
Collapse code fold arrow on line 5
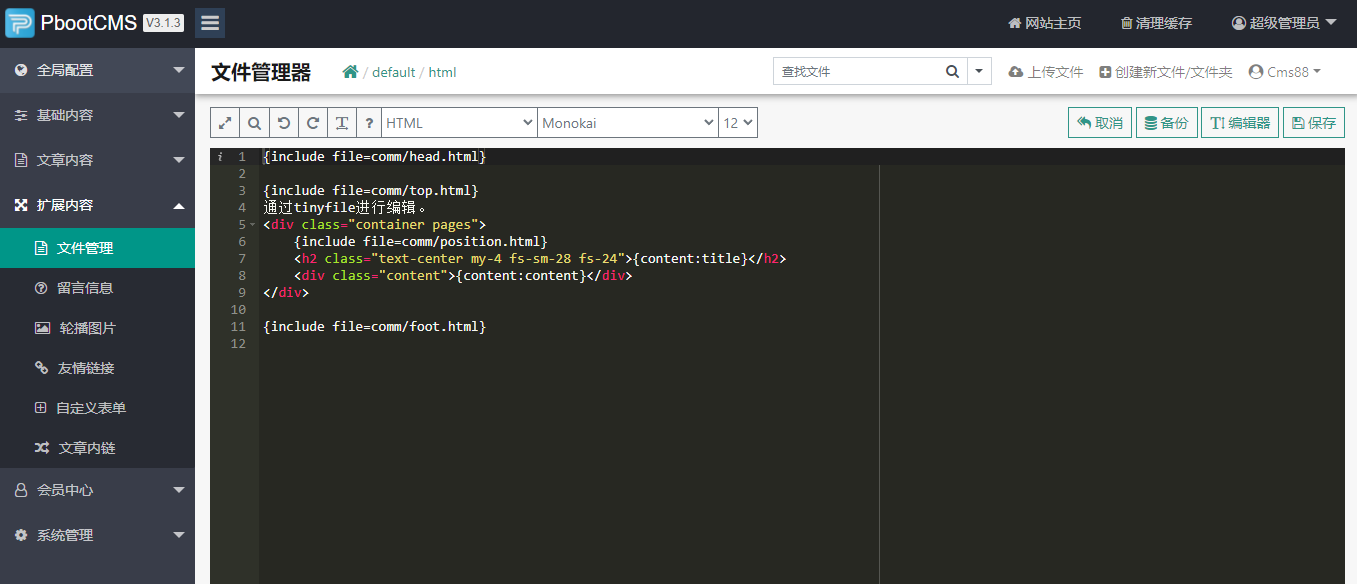[252, 225]
